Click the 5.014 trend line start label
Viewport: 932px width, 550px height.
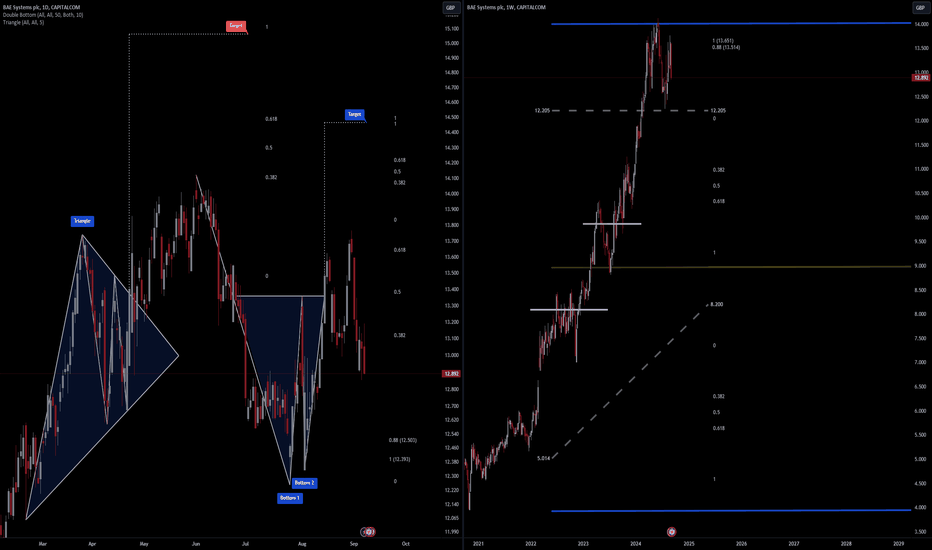tap(543, 458)
